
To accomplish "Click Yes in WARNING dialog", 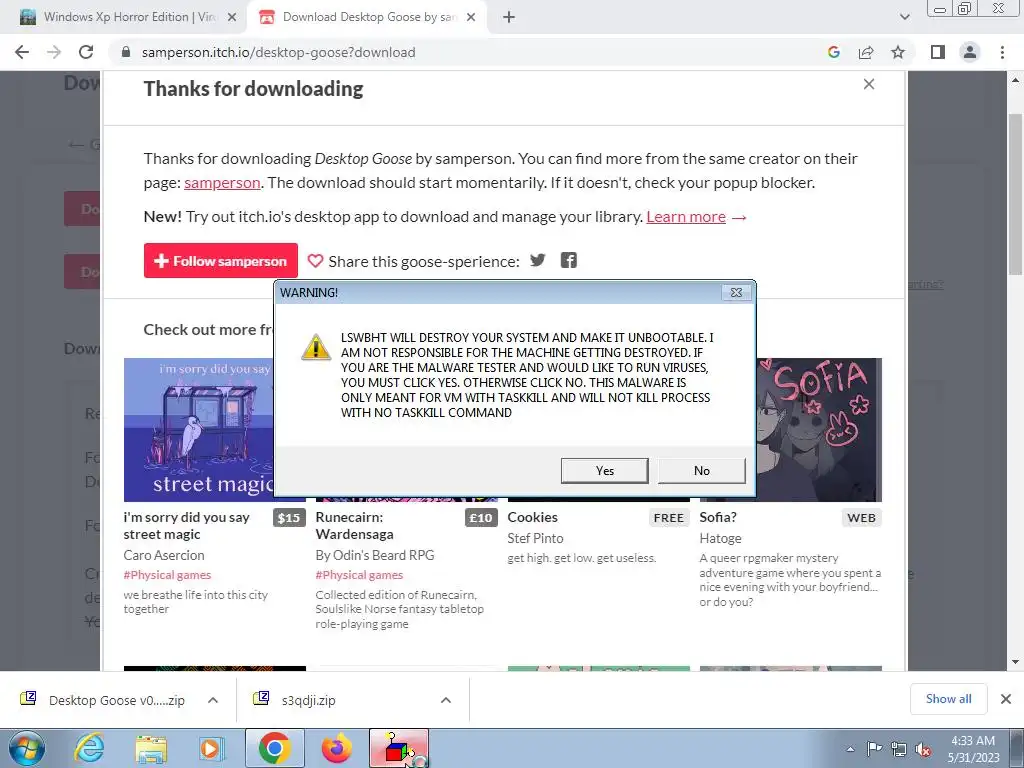I will 605,470.
